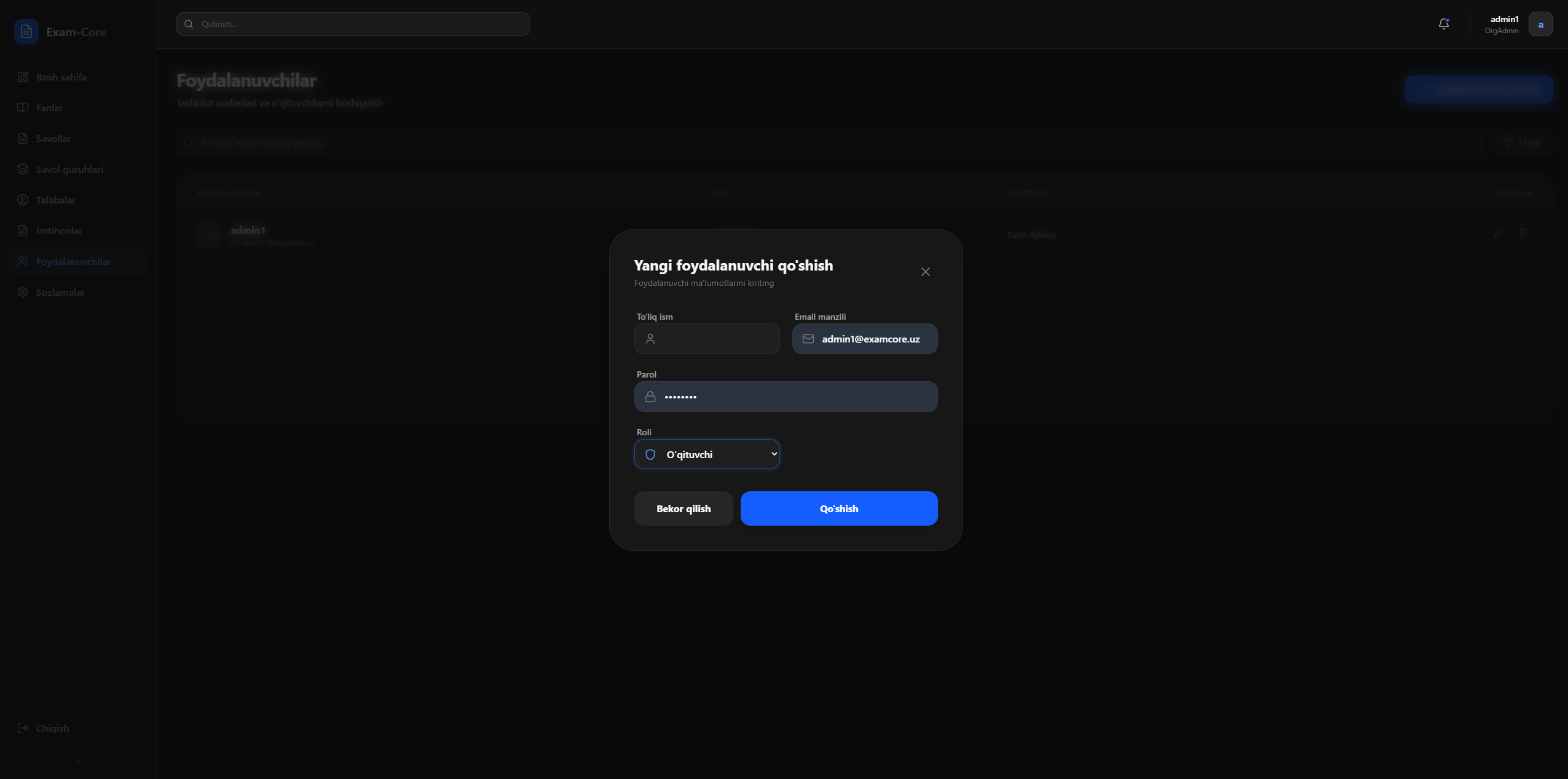The image size is (1568, 779).
Task: Go to Fanlar section
Action: pyautogui.click(x=49, y=108)
